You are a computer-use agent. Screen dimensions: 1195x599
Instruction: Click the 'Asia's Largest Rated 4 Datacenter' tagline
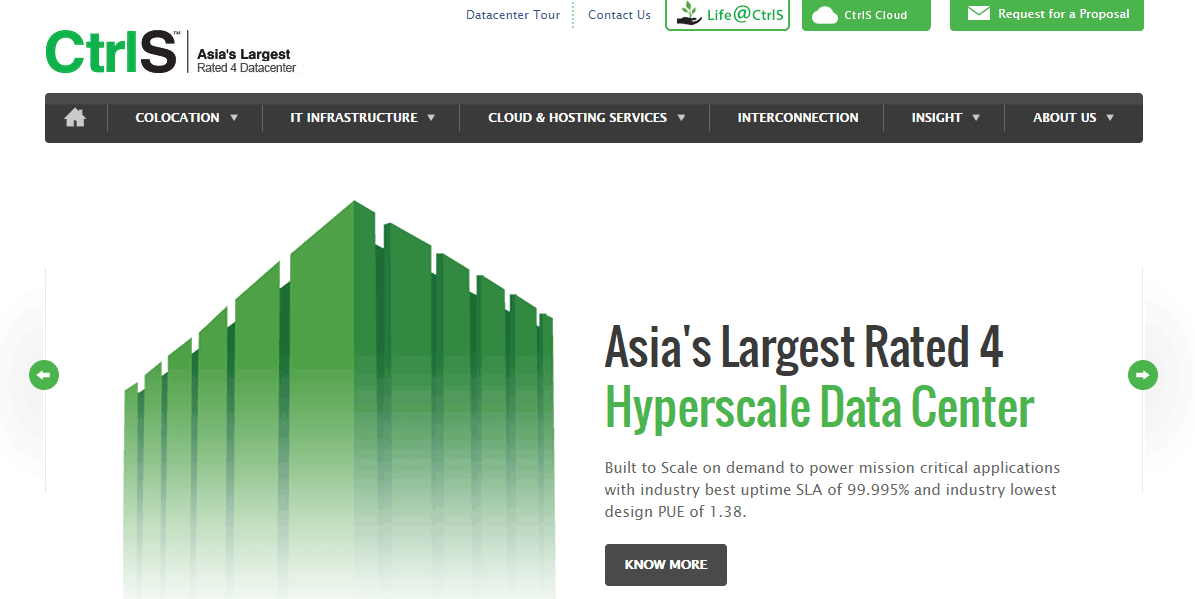click(x=244, y=61)
